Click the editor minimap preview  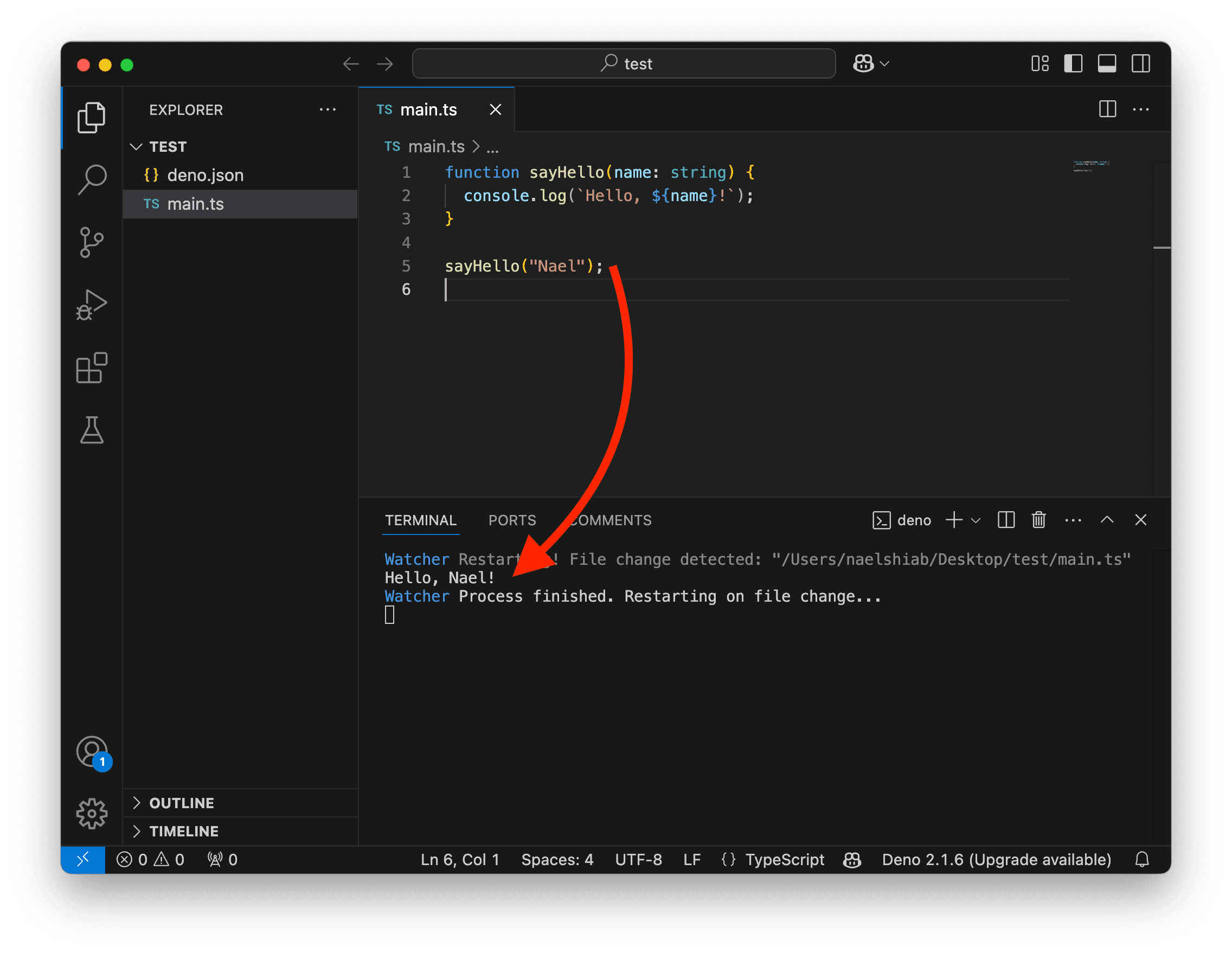click(x=1092, y=166)
